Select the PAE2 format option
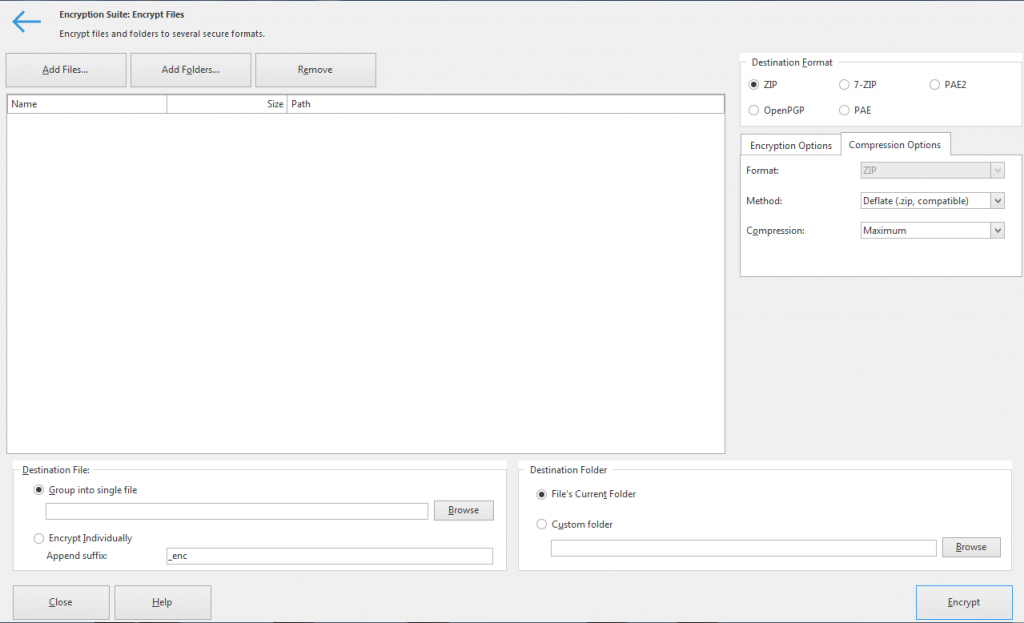The image size is (1024, 623). pos(935,84)
